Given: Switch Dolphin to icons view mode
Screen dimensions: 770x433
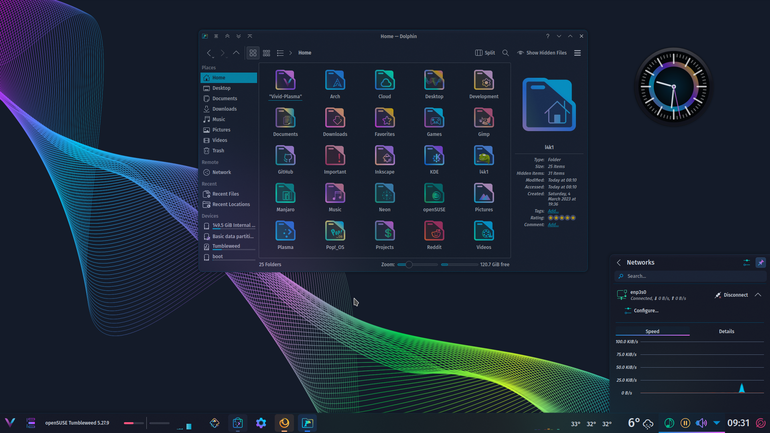Looking at the screenshot, I should (x=253, y=53).
